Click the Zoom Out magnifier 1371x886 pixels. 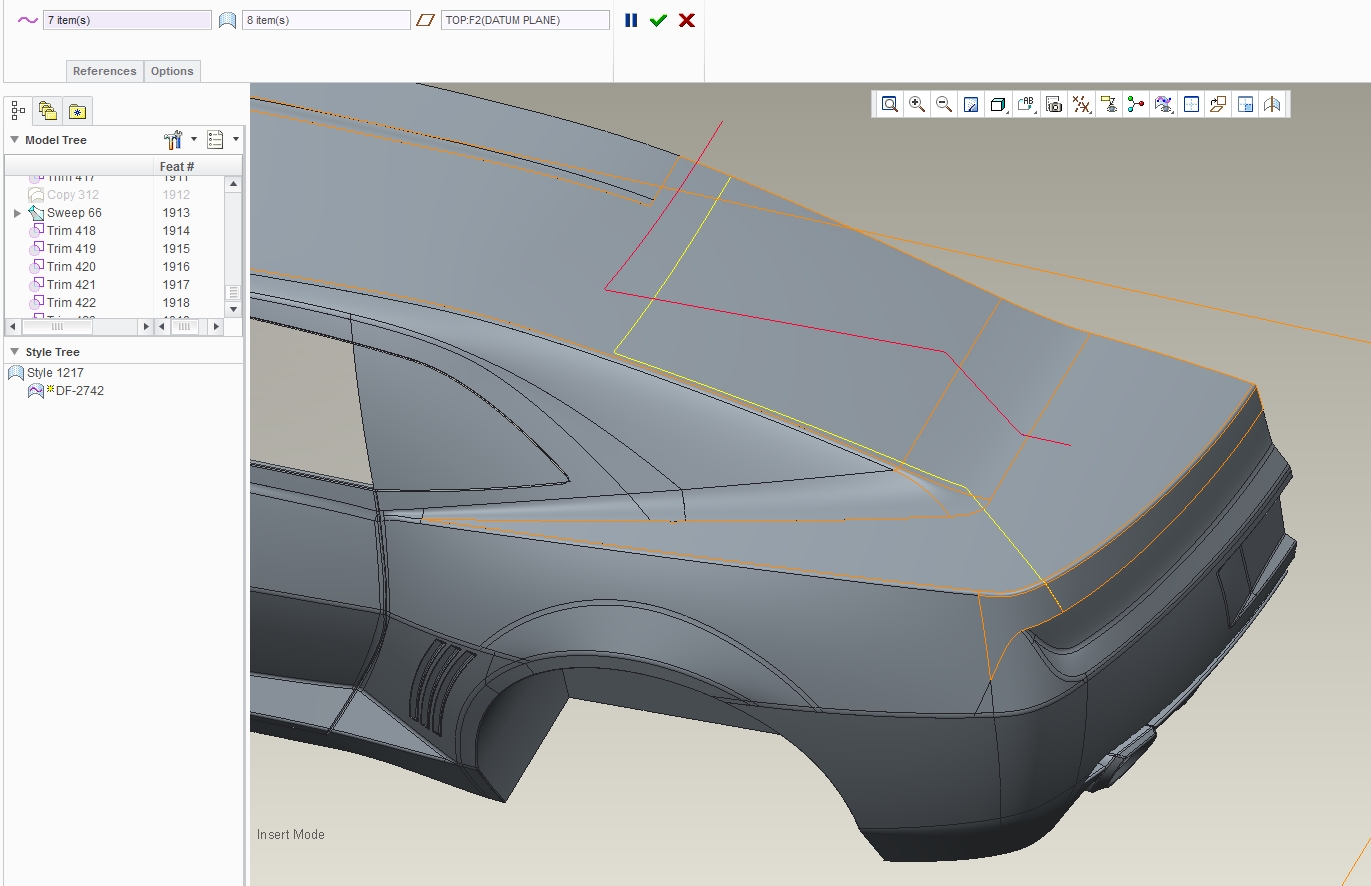(943, 104)
